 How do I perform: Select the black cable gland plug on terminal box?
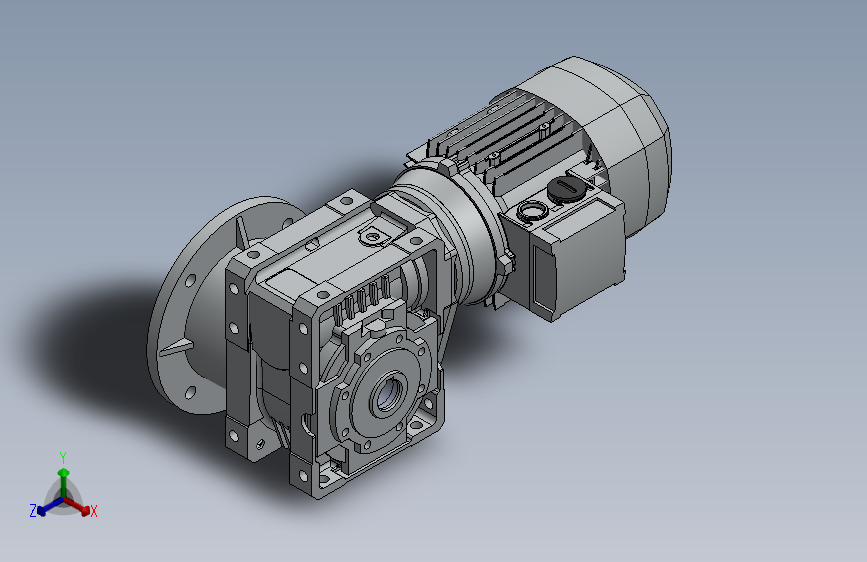[566, 188]
